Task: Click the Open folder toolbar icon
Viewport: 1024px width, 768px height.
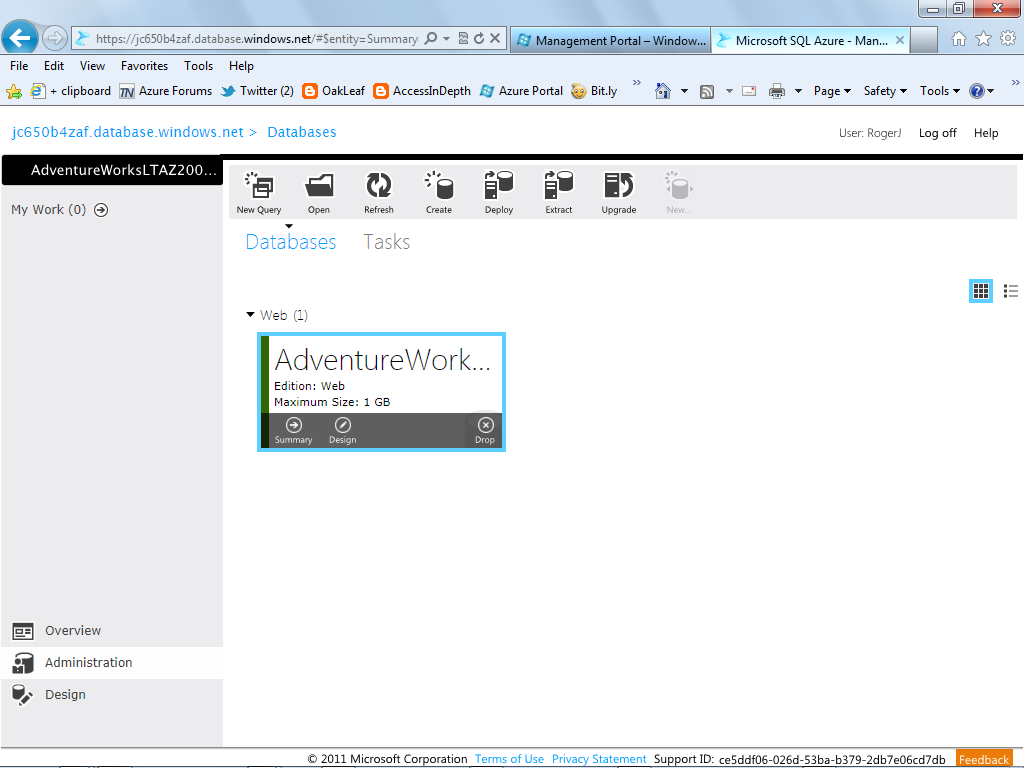Action: tap(319, 191)
